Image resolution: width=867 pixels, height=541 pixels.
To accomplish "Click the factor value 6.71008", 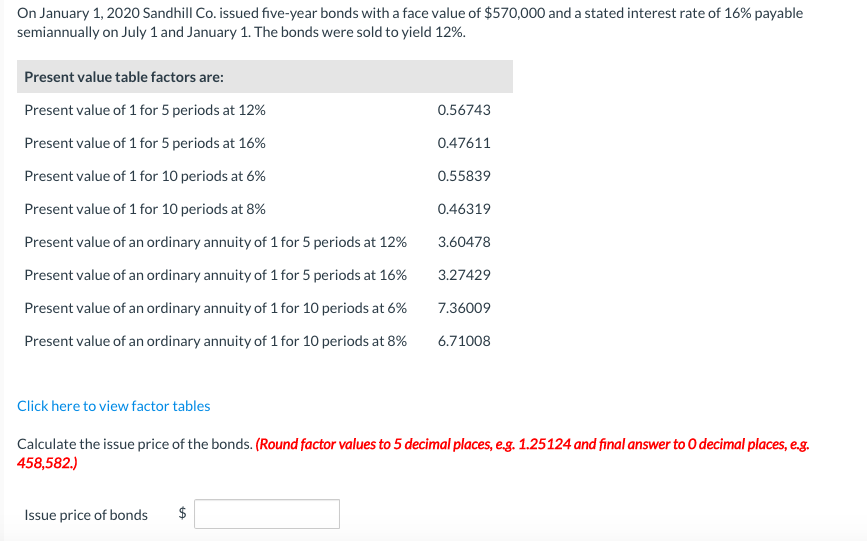I will 464,341.
